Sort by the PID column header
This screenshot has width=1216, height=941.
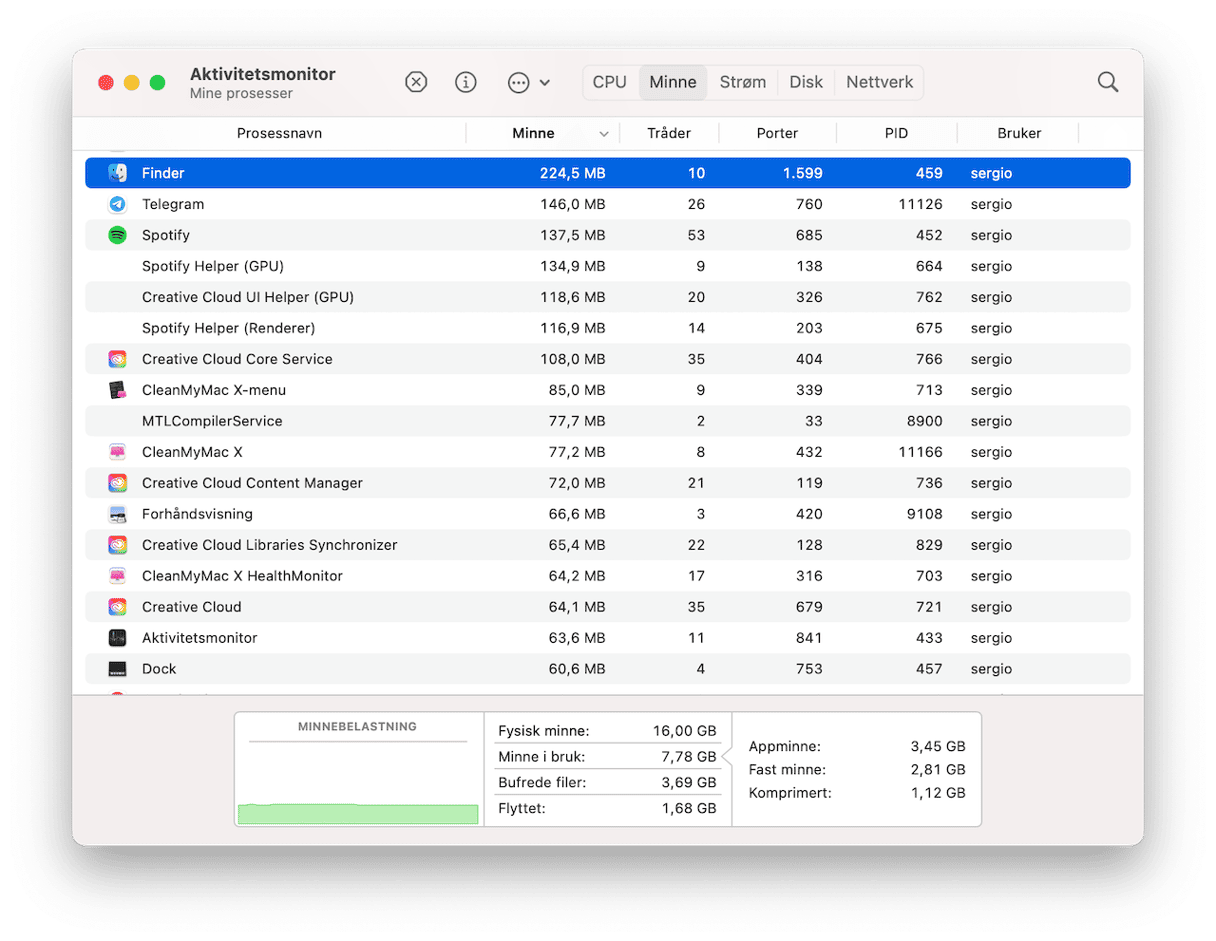(896, 133)
